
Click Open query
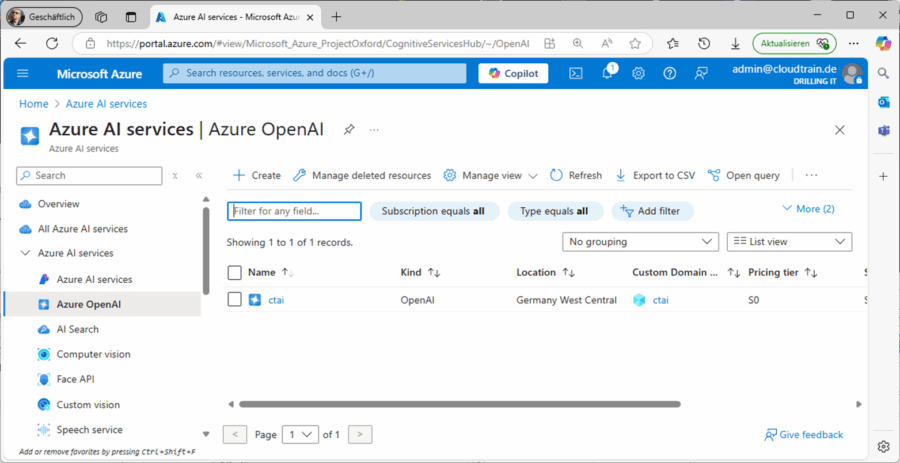(x=743, y=176)
